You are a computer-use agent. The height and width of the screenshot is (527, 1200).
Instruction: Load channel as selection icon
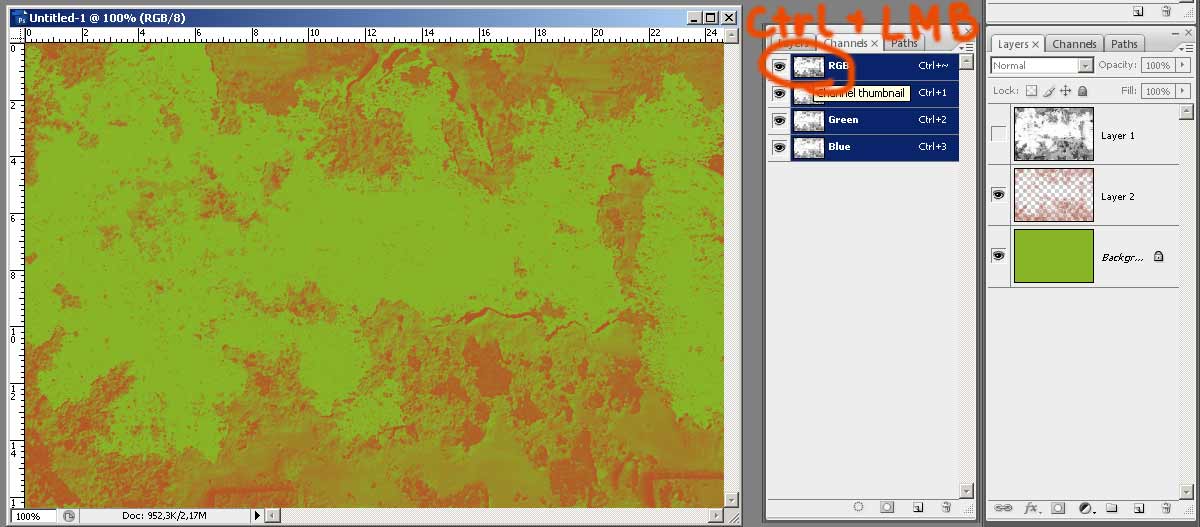(858, 507)
